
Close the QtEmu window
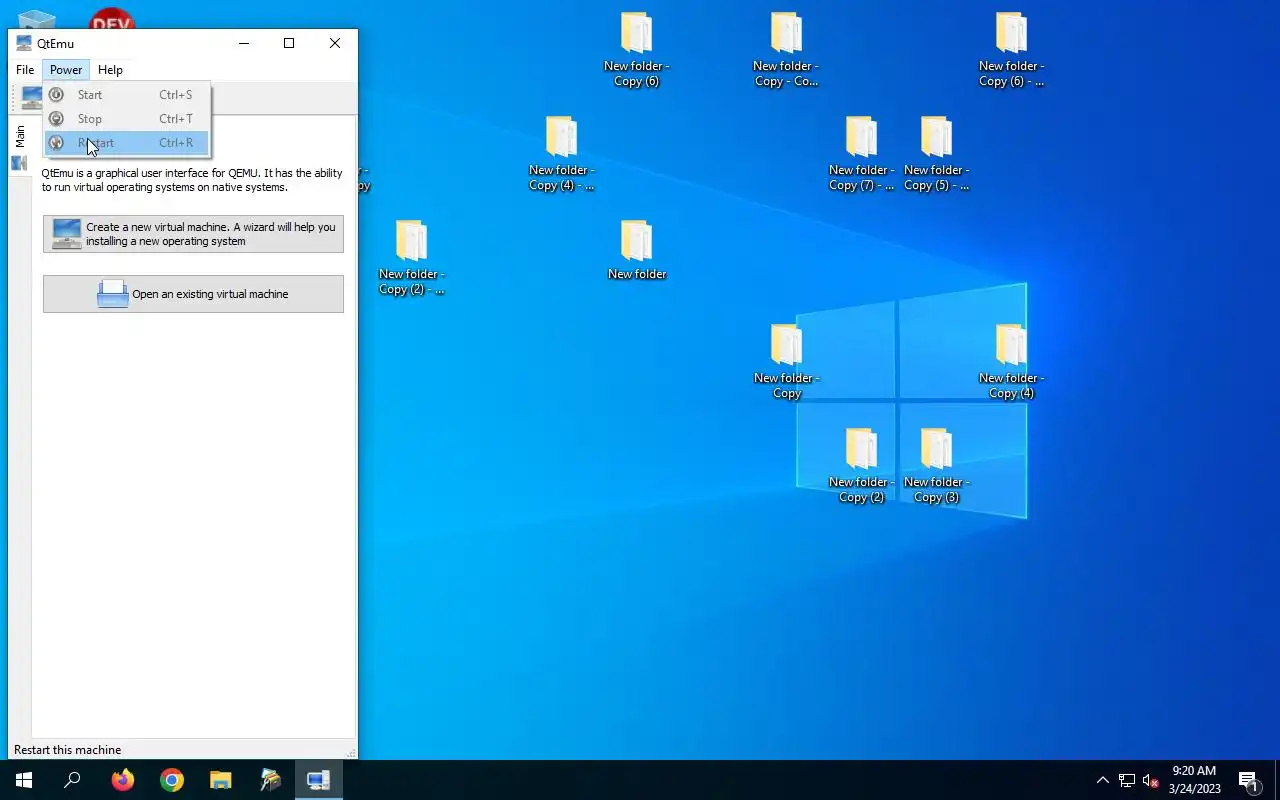pyautogui.click(x=335, y=43)
